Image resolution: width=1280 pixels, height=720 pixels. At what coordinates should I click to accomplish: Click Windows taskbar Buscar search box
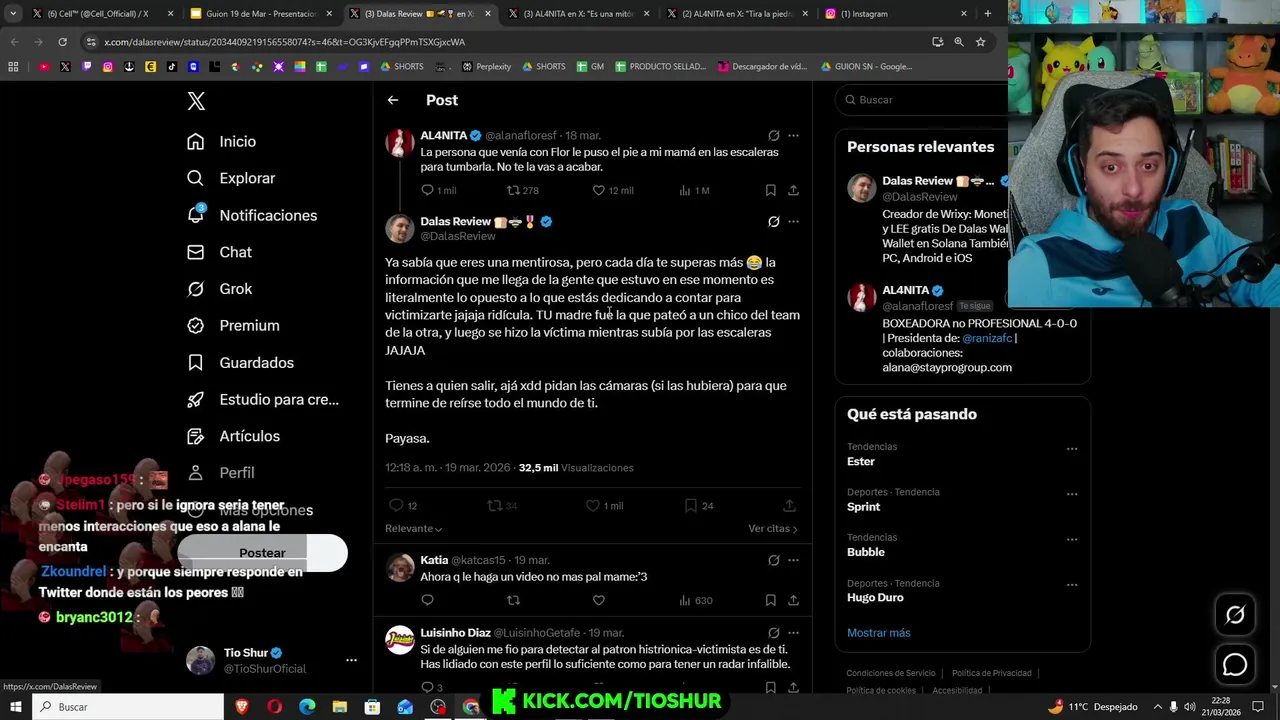click(129, 707)
